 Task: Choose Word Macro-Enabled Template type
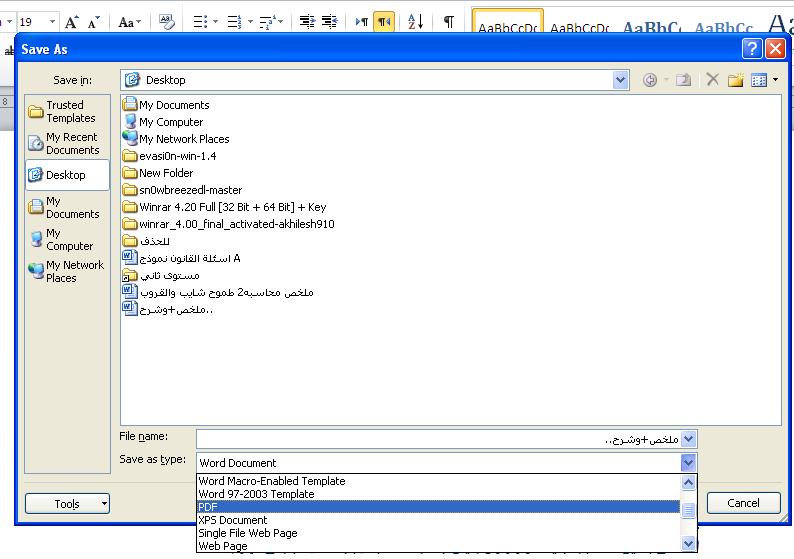pyautogui.click(x=439, y=481)
